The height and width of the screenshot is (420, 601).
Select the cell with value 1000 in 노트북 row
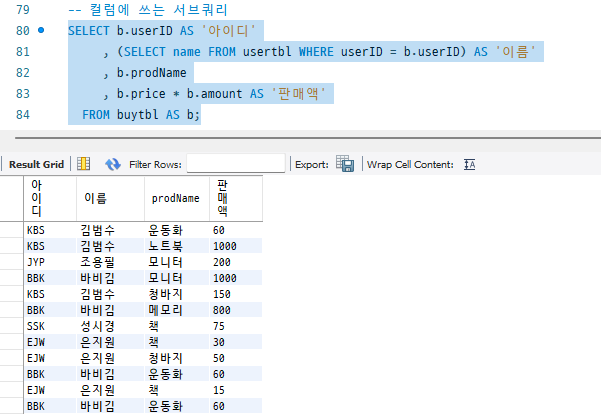pos(236,246)
